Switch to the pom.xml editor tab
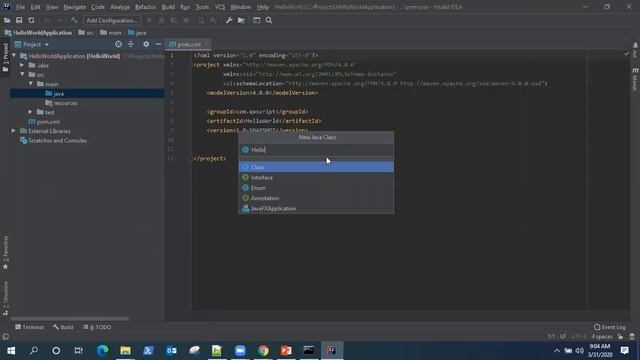The image size is (640, 360). pyautogui.click(x=189, y=44)
